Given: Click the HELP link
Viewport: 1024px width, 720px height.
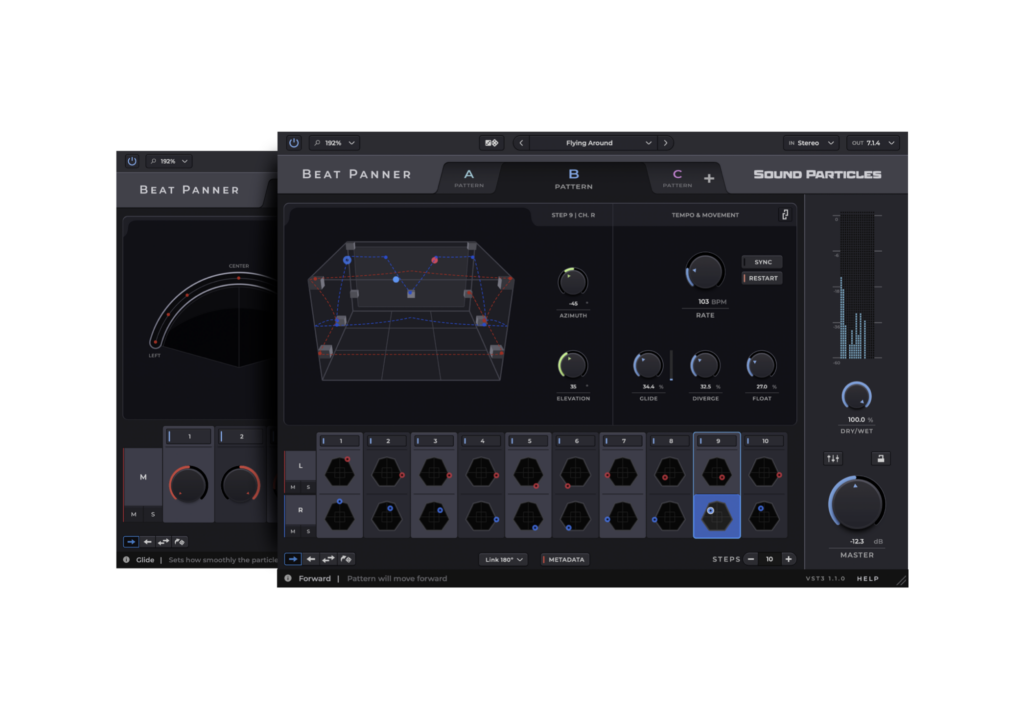Looking at the screenshot, I should (x=867, y=579).
